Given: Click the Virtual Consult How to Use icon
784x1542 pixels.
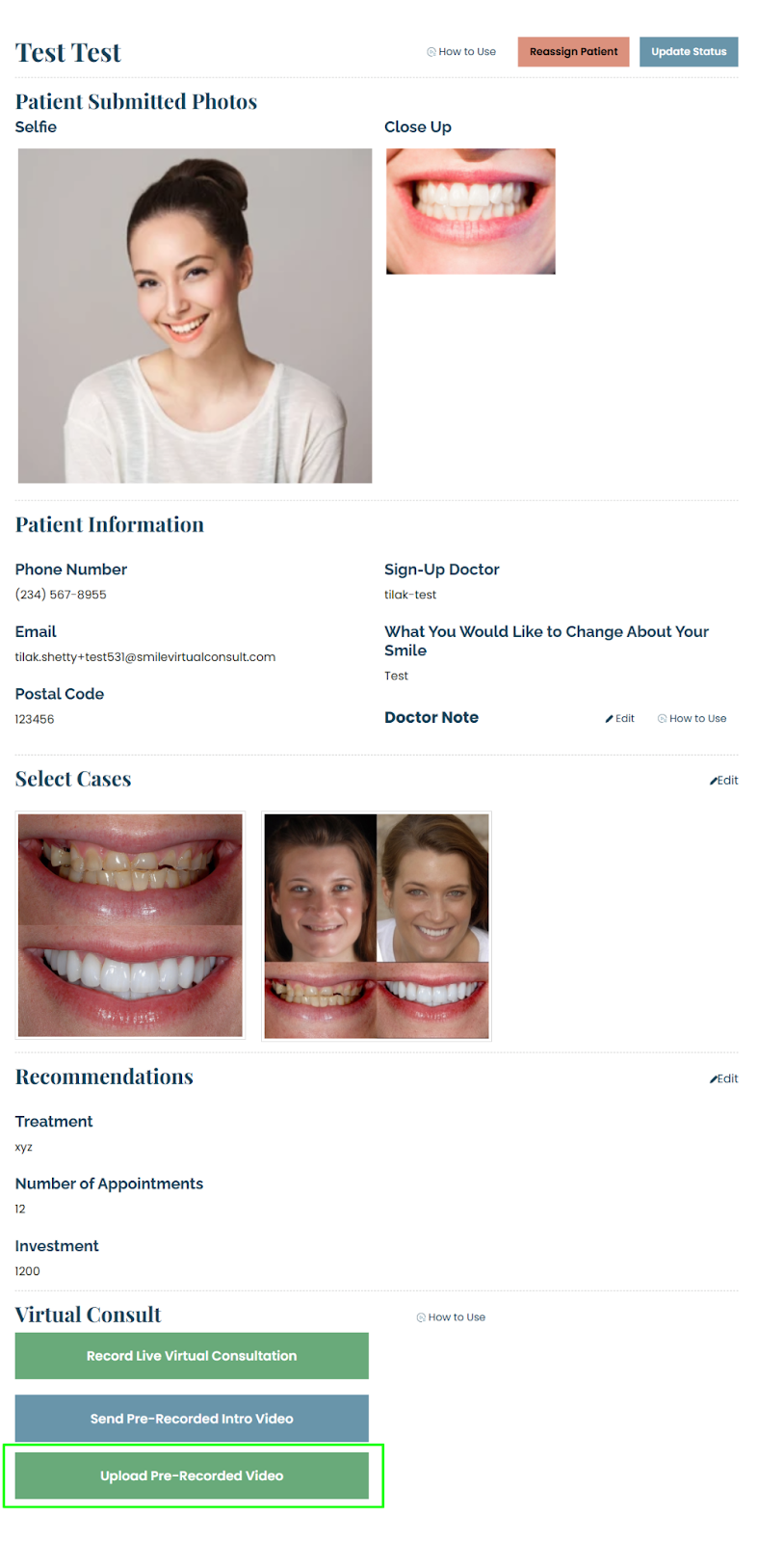Looking at the screenshot, I should pyautogui.click(x=421, y=1317).
